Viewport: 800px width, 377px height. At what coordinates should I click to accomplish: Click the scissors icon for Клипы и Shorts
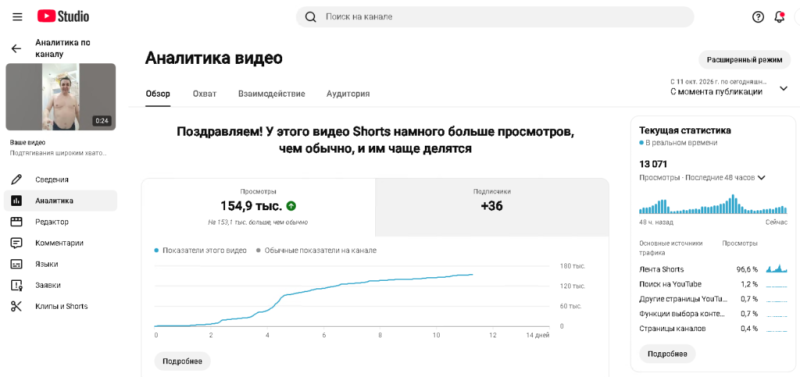[x=16, y=306]
